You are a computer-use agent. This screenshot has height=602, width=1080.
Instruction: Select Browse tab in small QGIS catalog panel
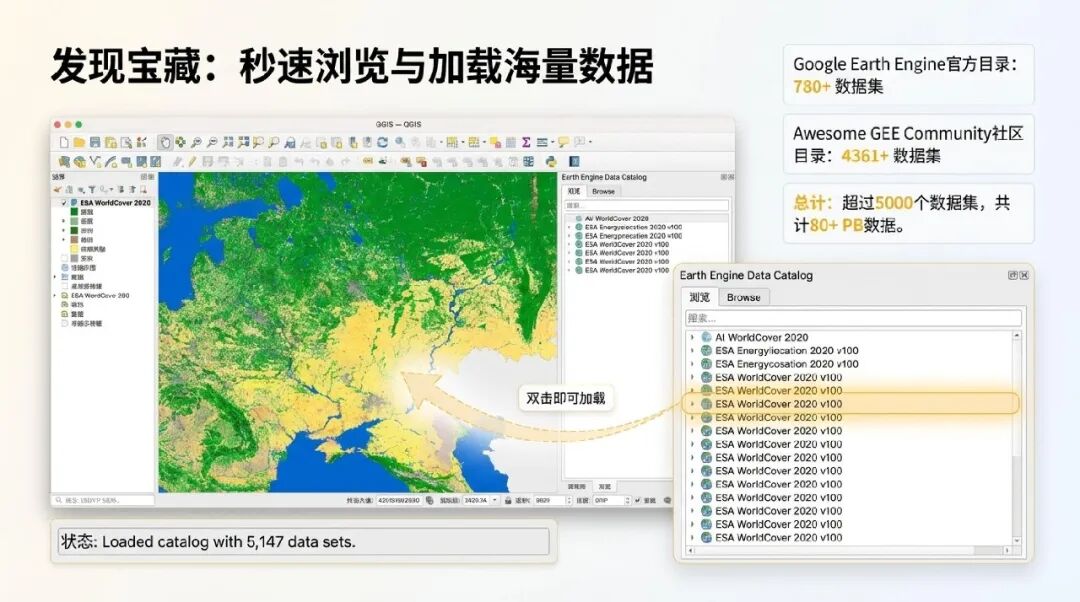click(x=603, y=191)
